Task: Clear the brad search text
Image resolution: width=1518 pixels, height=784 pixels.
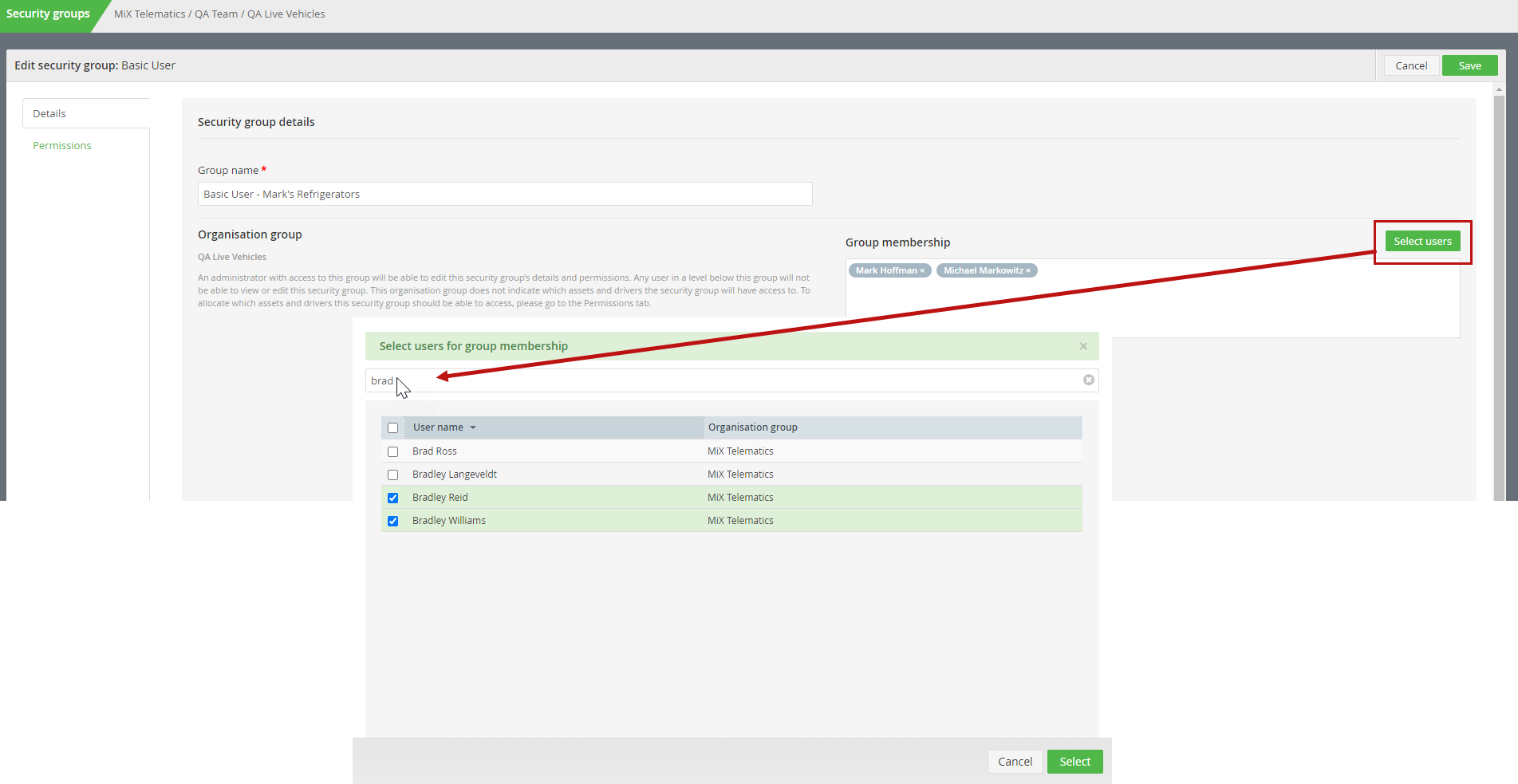Action: coord(1088,380)
